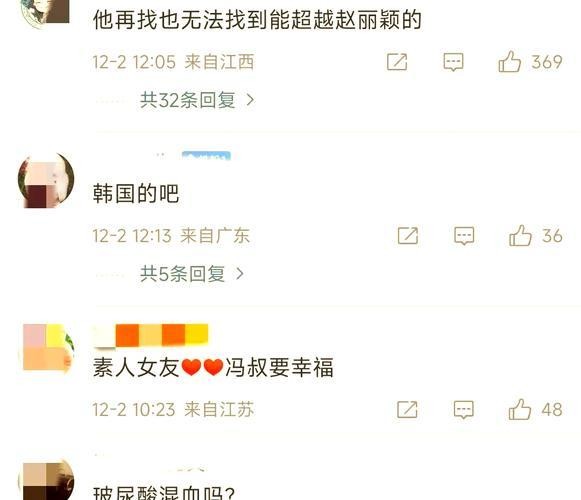This screenshot has width=581, height=500.
Task: Reply to the 韩国的吧 comment
Action: tap(464, 236)
